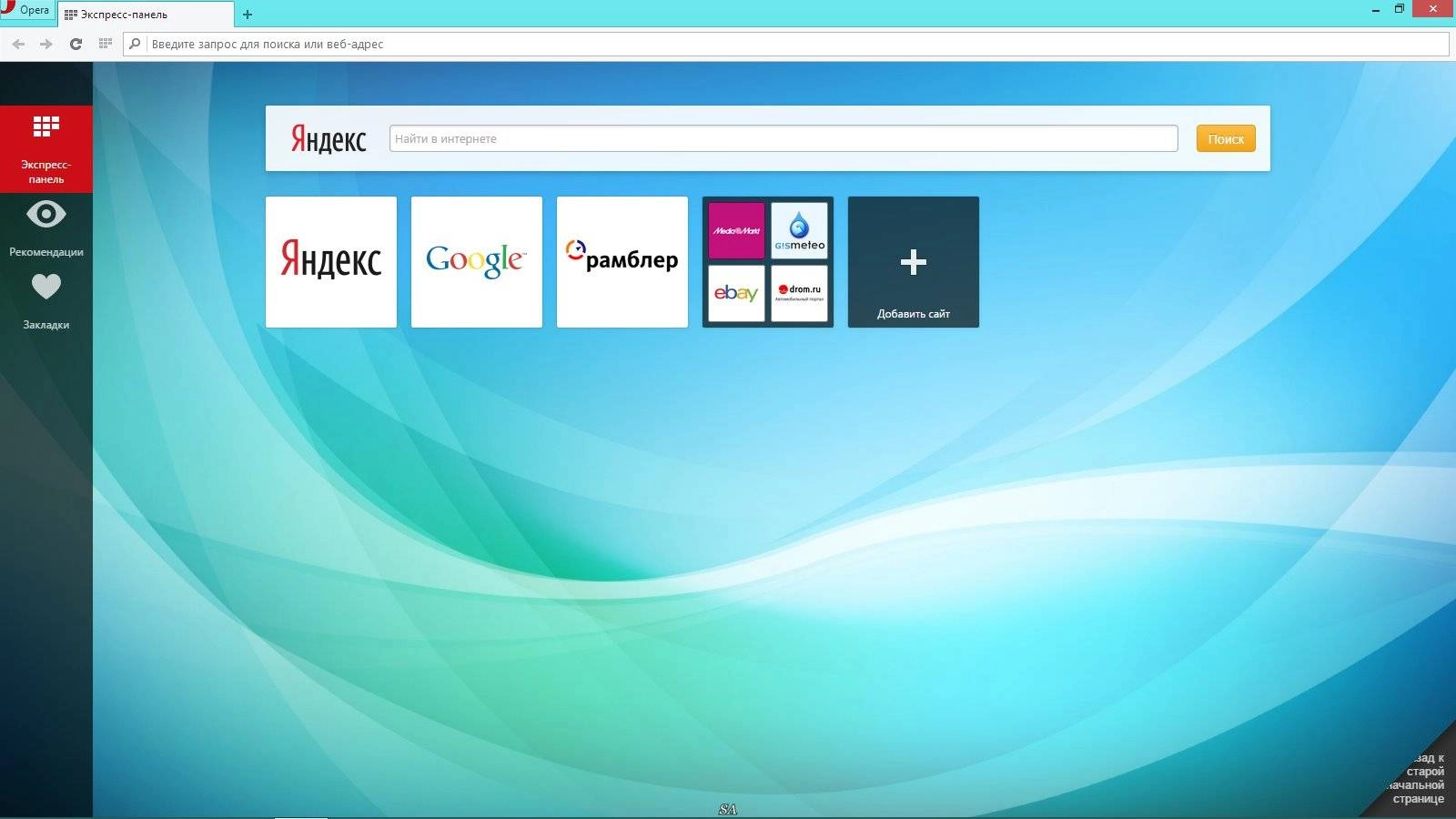The height and width of the screenshot is (819, 1456).
Task: Open the drom.ru tile in folder
Action: tap(800, 293)
